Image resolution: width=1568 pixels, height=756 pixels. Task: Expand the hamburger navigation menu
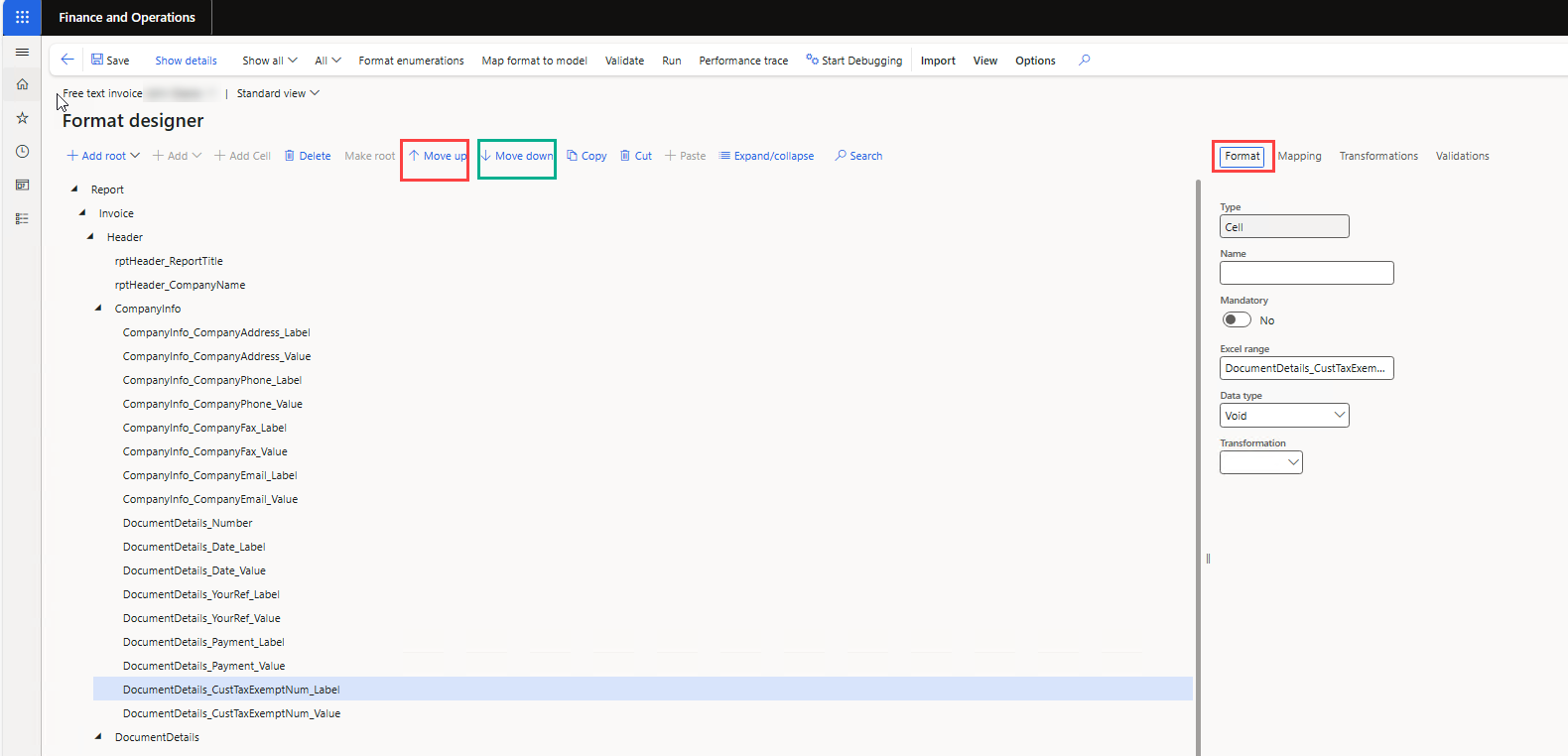point(22,52)
